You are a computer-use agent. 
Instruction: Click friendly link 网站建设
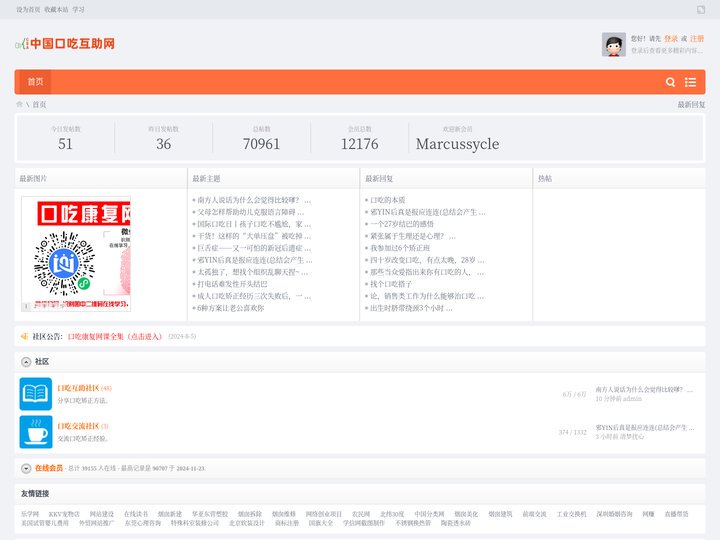(101, 514)
